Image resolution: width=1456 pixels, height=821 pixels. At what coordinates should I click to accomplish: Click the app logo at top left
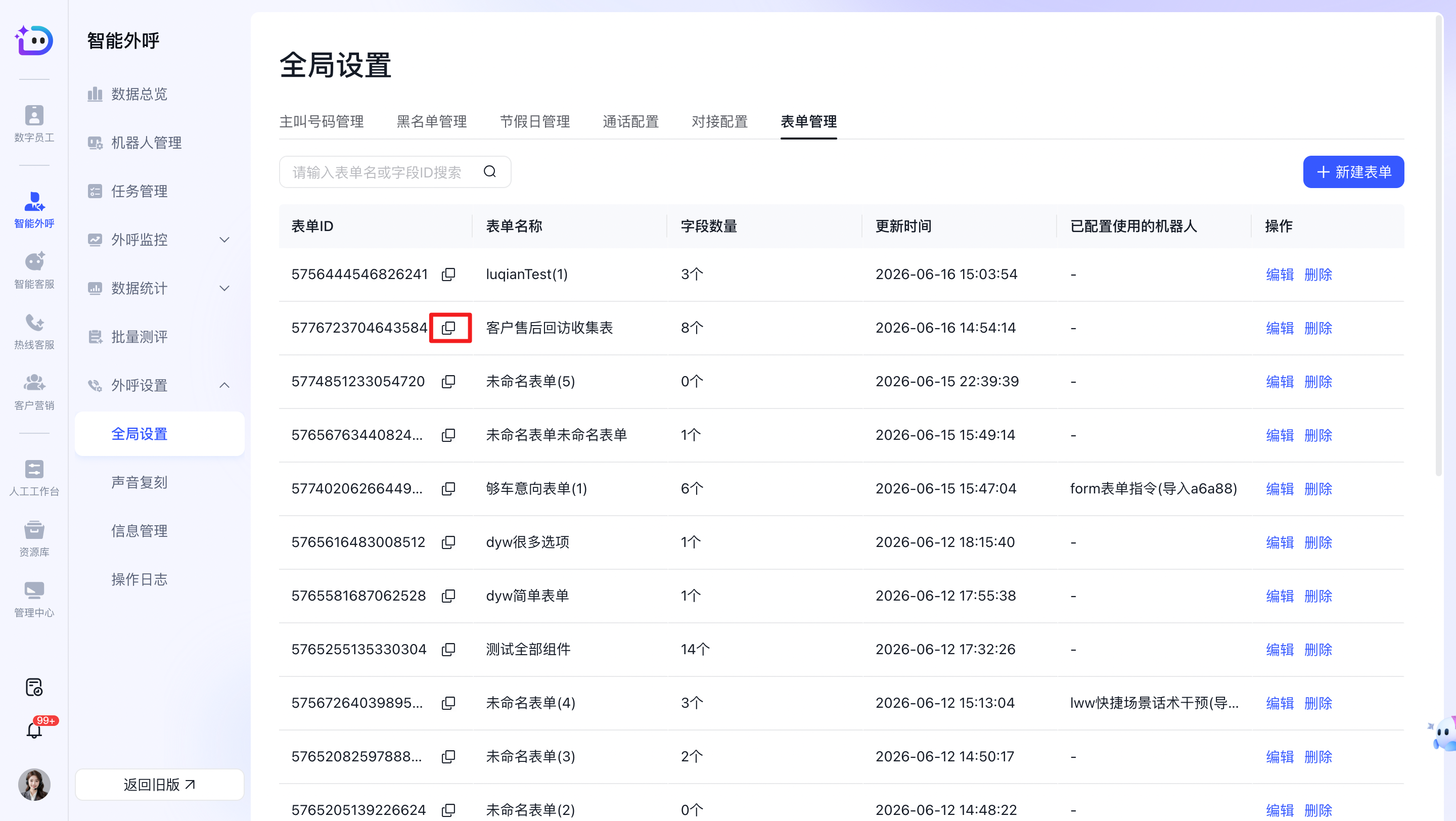(34, 40)
